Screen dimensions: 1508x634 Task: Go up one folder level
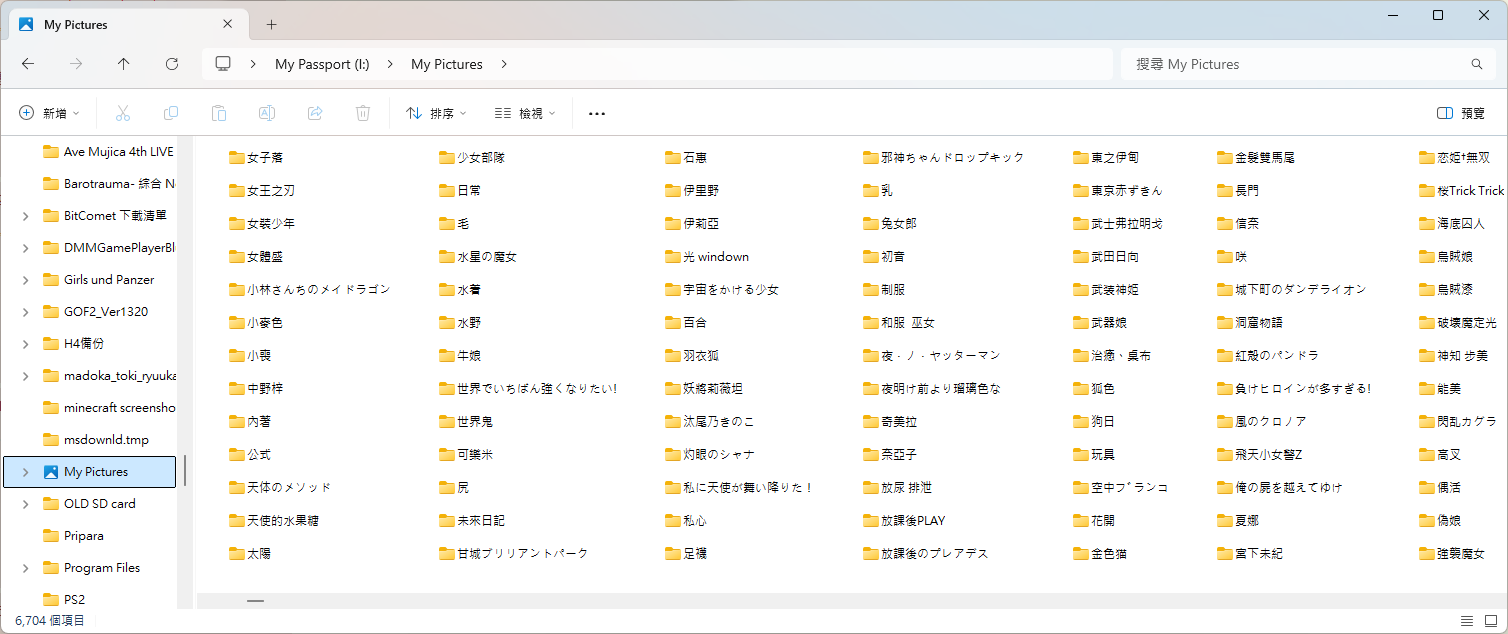pos(124,64)
